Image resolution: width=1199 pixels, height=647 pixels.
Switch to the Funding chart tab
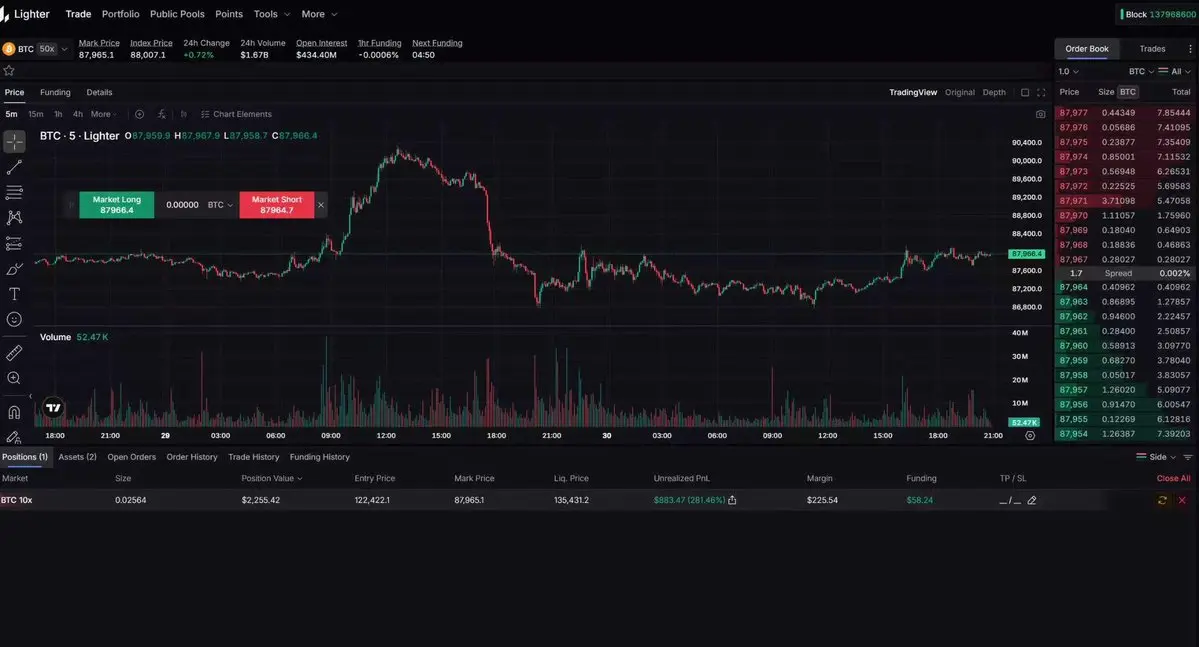tap(55, 93)
